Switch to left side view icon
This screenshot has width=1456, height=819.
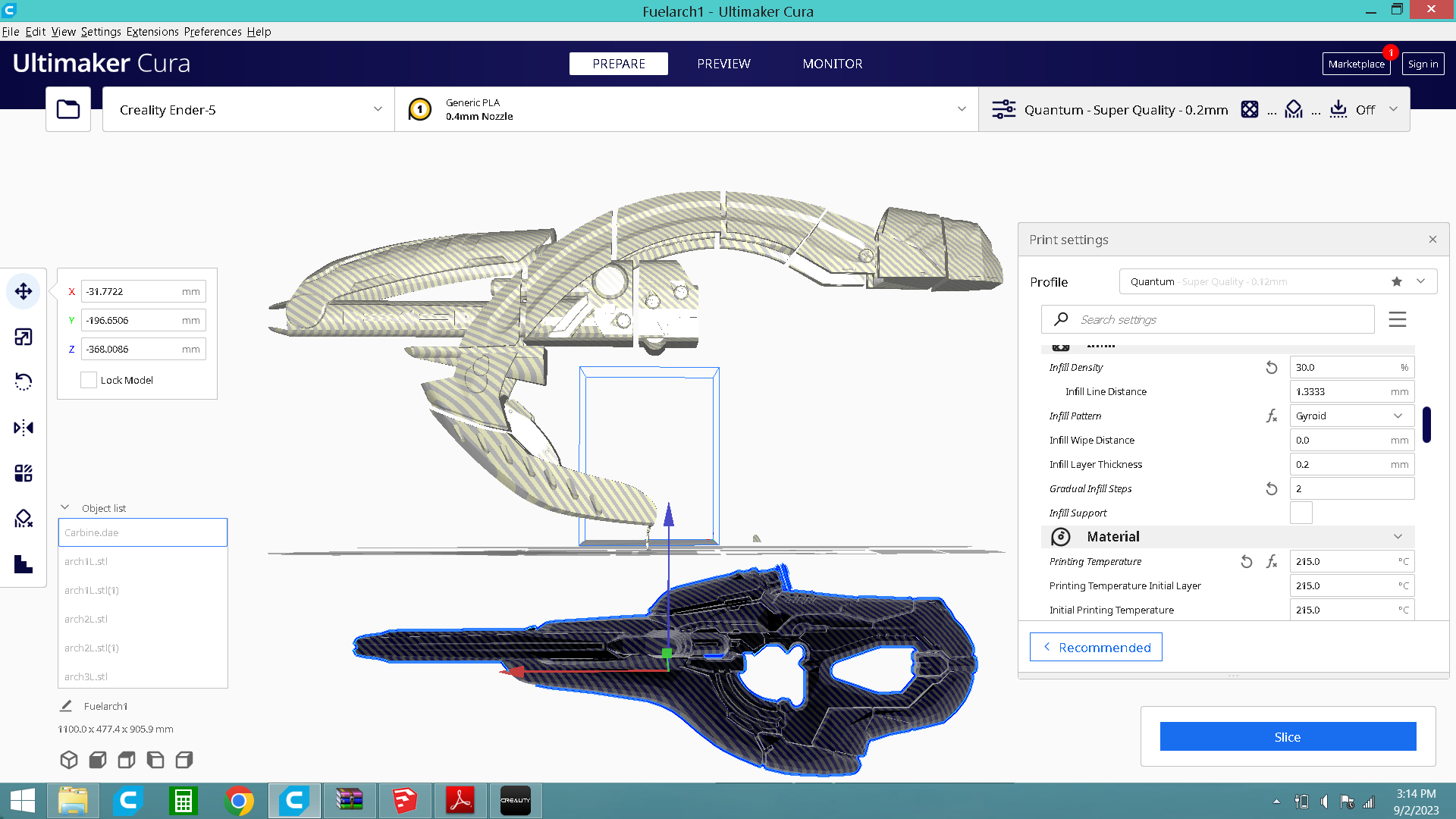point(155,759)
